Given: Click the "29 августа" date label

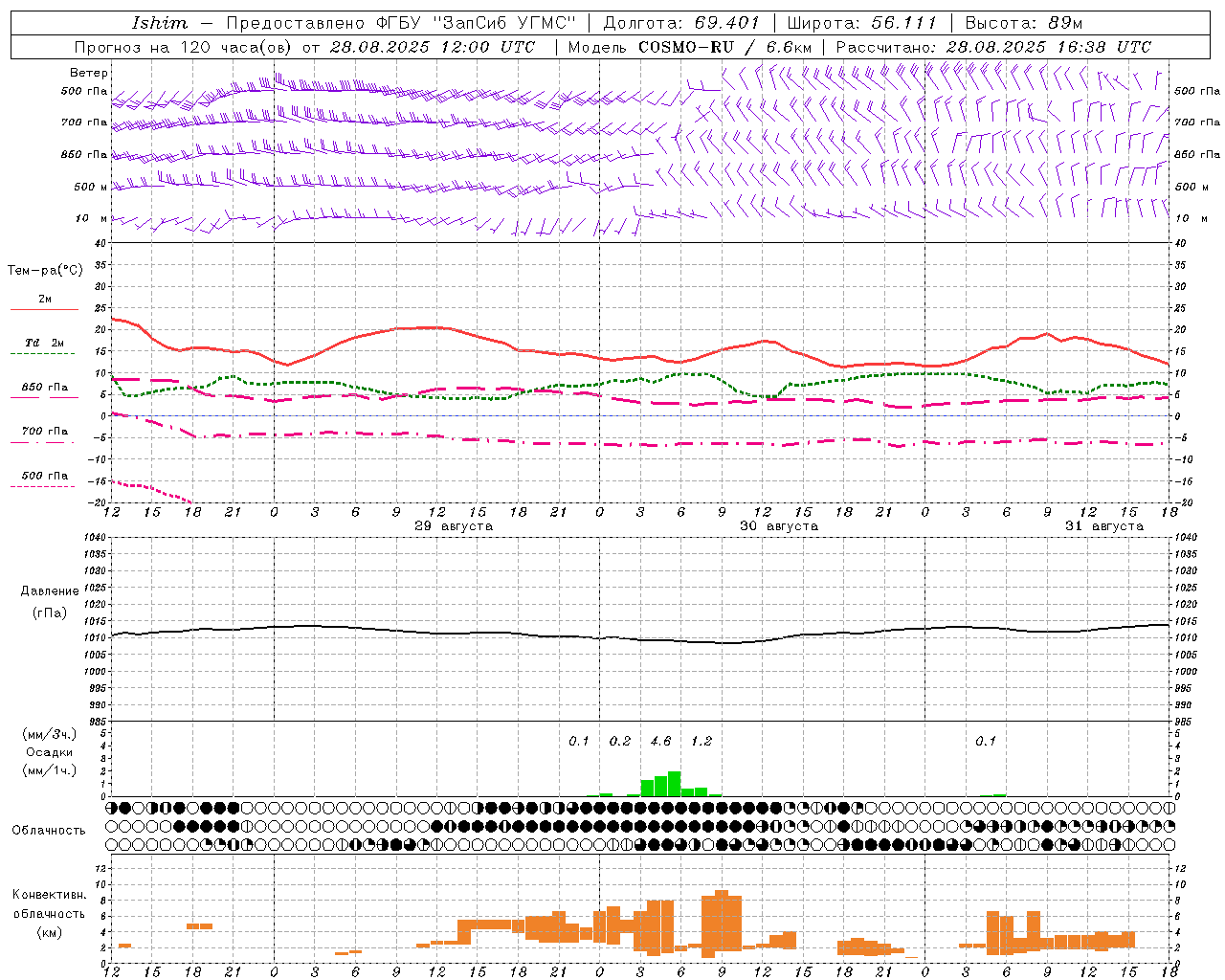Looking at the screenshot, I should [454, 526].
